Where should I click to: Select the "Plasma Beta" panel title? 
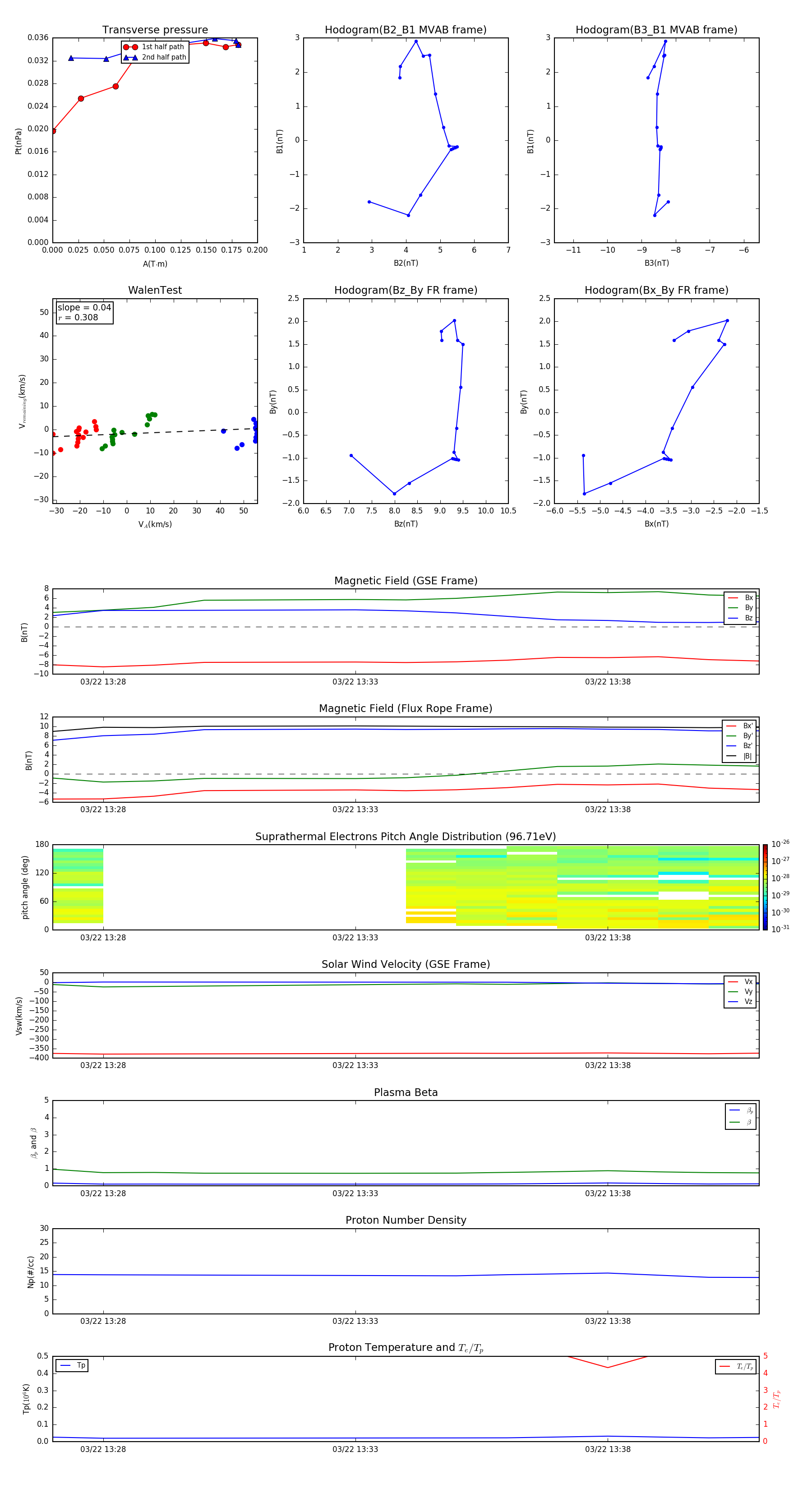pyautogui.click(x=406, y=1093)
